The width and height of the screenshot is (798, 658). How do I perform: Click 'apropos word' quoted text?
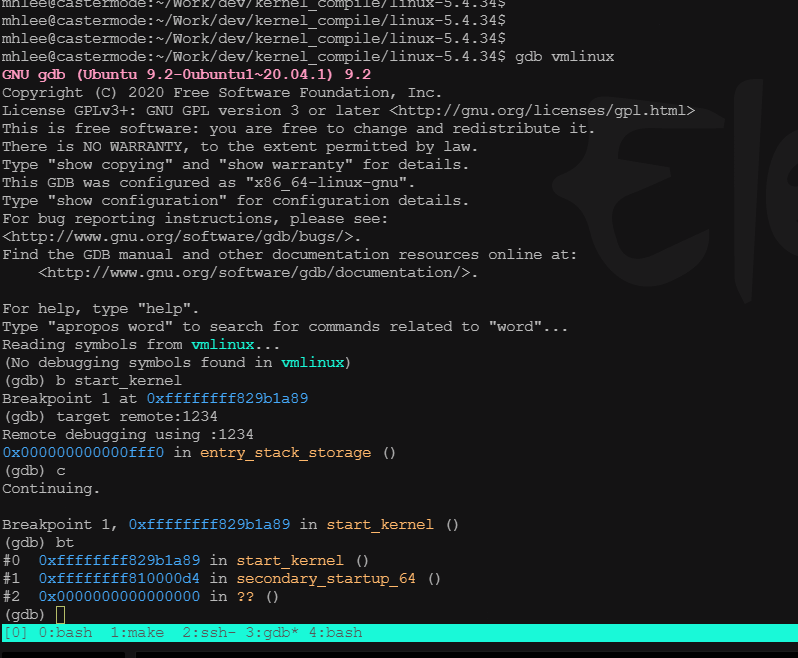pos(110,327)
